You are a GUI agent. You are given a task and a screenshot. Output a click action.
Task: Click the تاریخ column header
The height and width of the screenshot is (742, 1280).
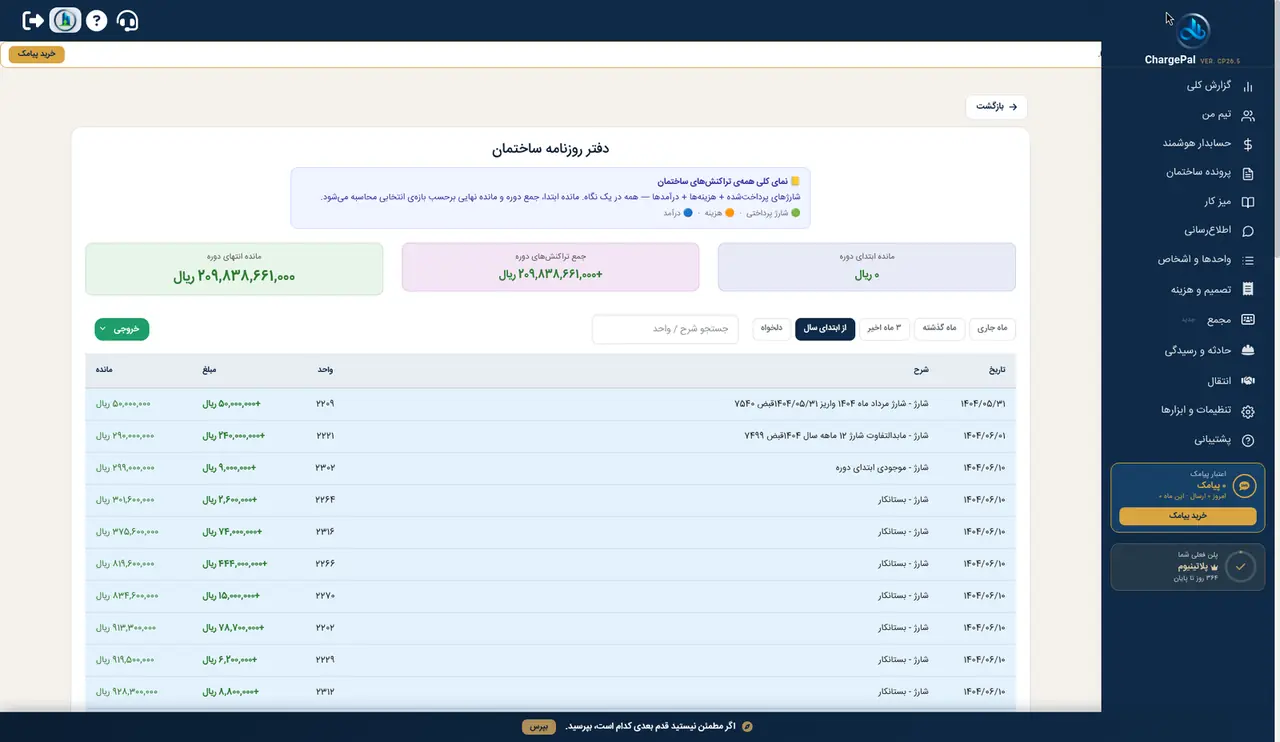pyautogui.click(x=996, y=370)
